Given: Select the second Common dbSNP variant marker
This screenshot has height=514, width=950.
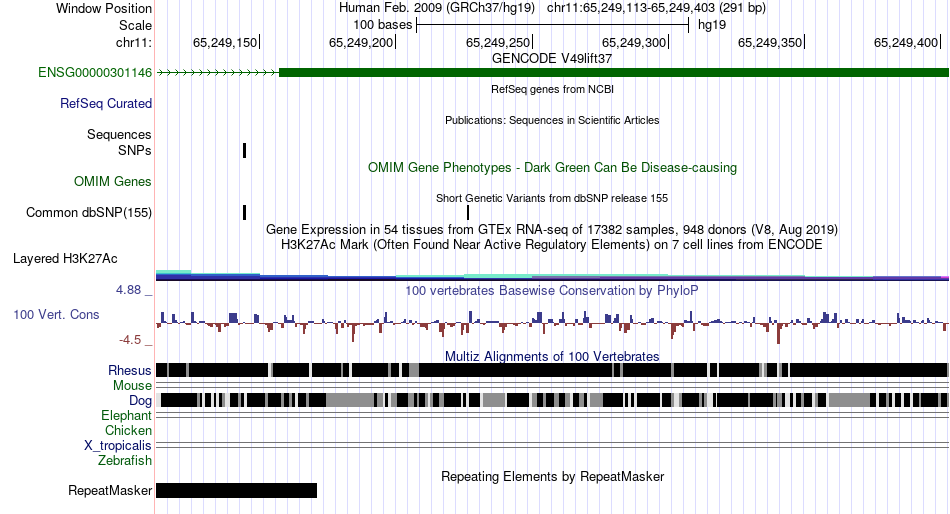Looking at the screenshot, I should click(468, 213).
